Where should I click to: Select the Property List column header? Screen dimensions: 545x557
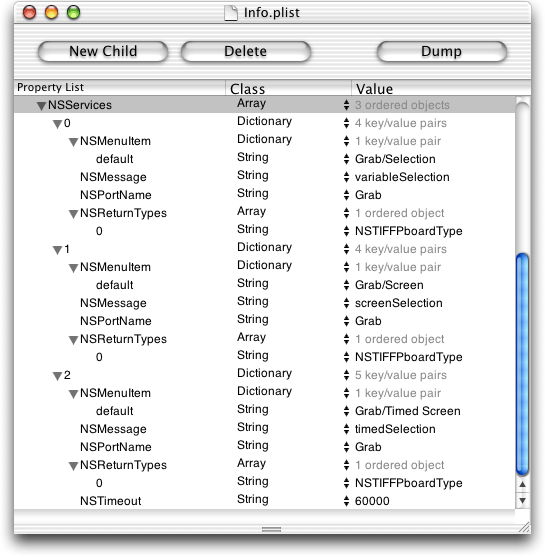coord(120,88)
